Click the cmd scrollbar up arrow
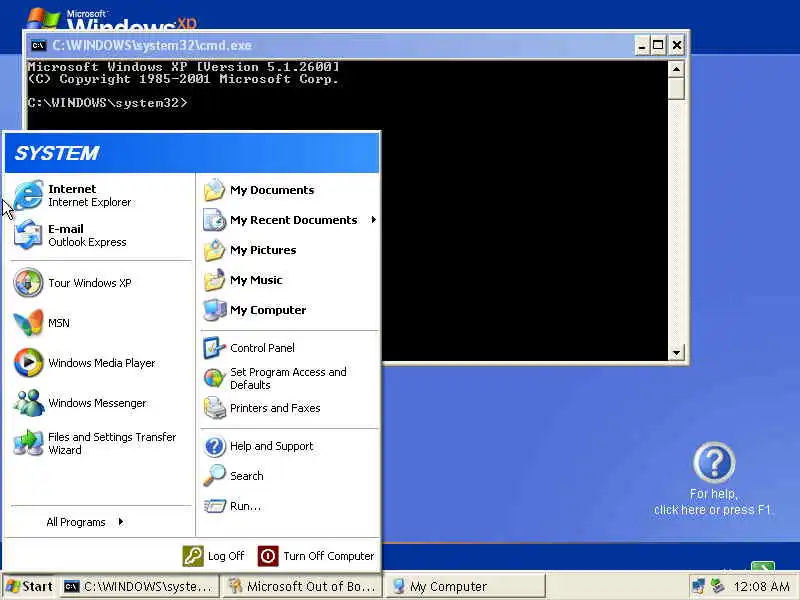This screenshot has height=600, width=800. (x=676, y=68)
